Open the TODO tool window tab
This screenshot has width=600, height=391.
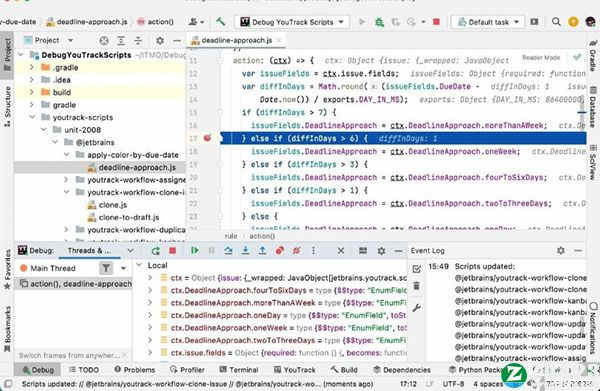(x=84, y=370)
